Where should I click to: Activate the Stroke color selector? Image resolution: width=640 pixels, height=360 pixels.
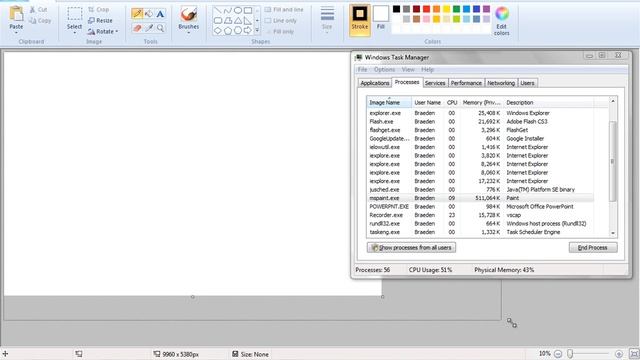tap(360, 20)
